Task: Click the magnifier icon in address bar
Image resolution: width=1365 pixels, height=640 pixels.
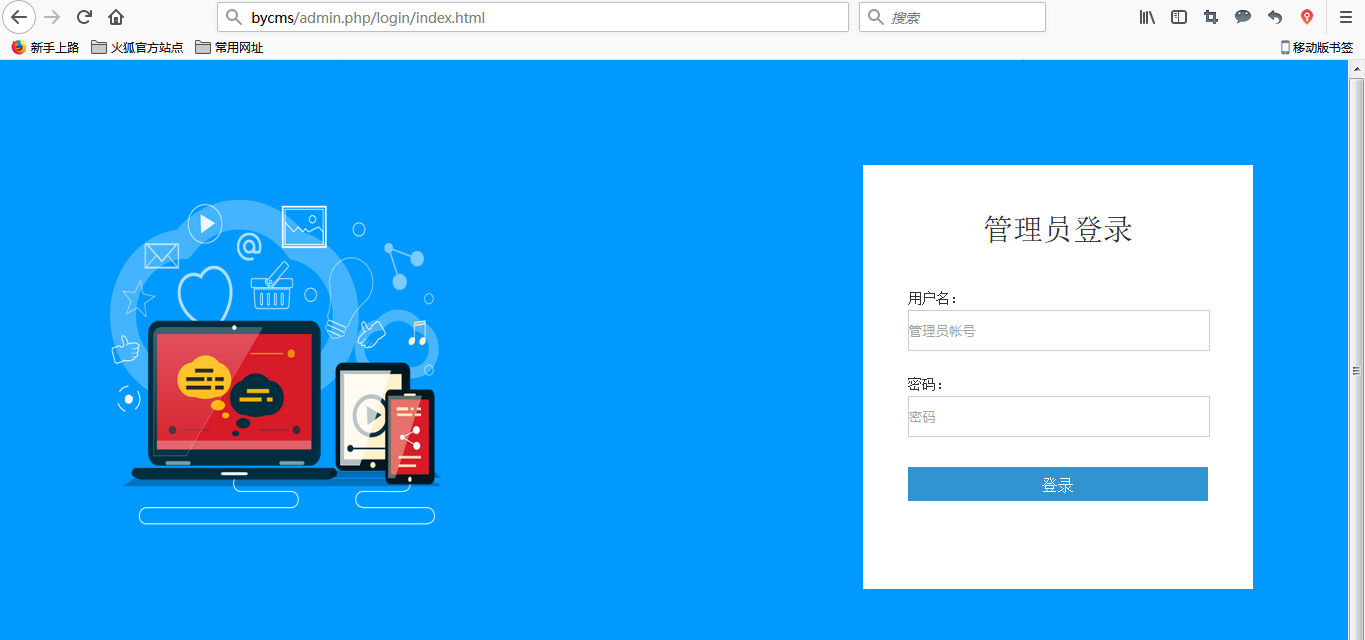Action: pyautogui.click(x=234, y=17)
